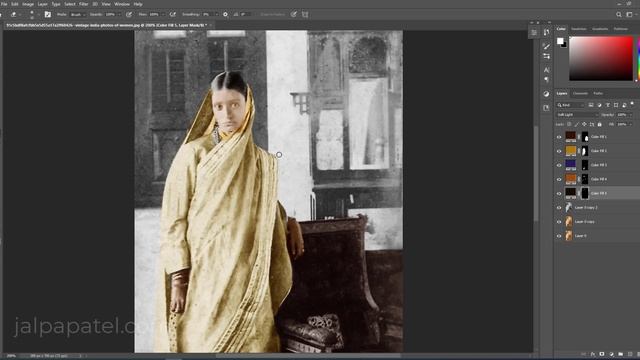Create a new group folder icon
Screen dimensions: 640x360
pyautogui.click(x=620, y=354)
